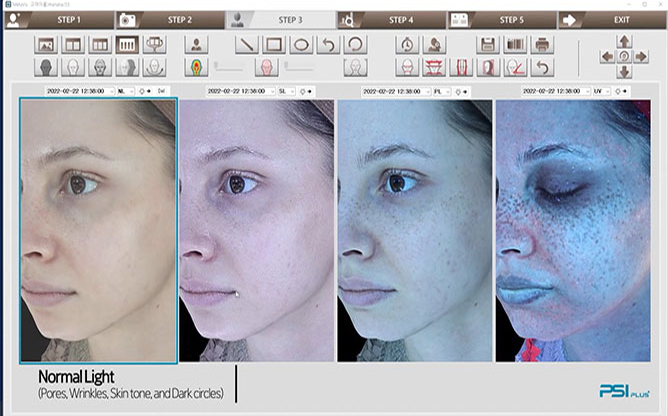Click the person profile icon
The image size is (668, 416).
pyautogui.click(x=196, y=44)
